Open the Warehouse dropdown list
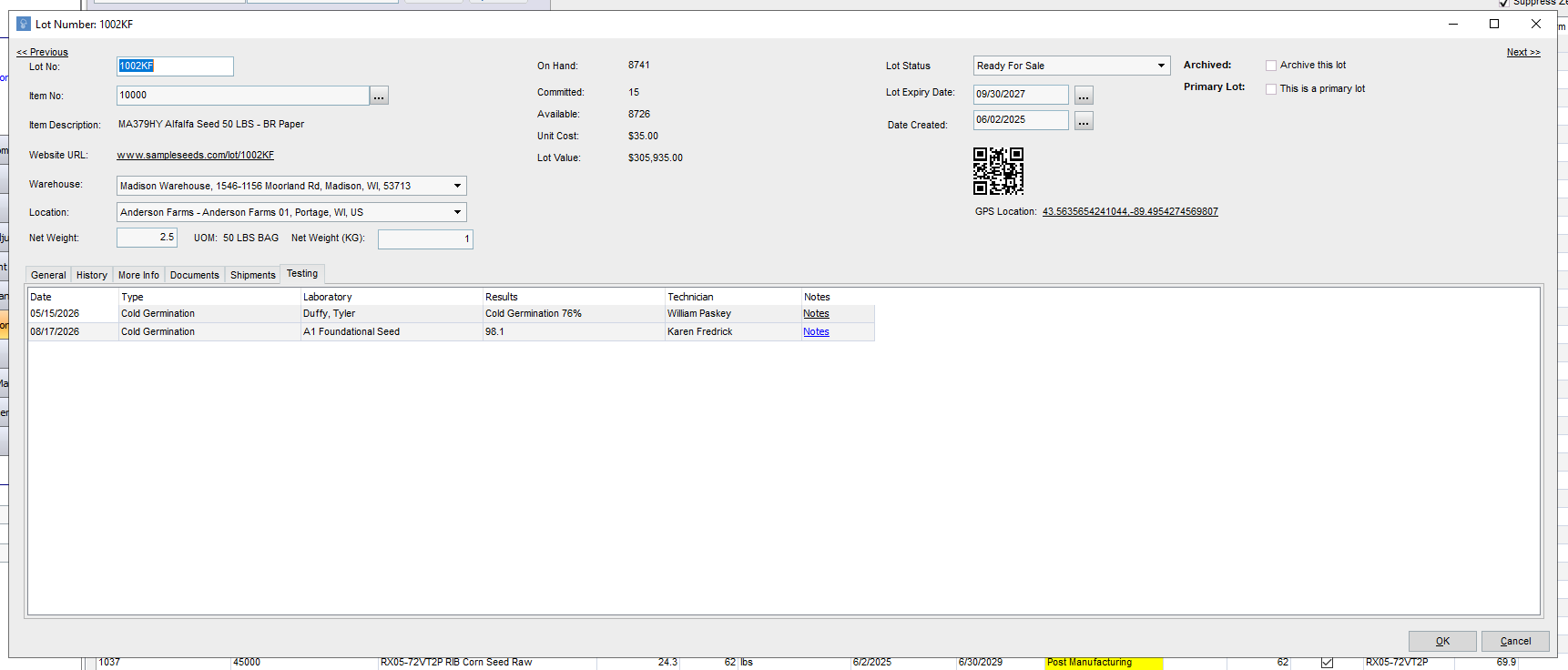Screen dimensions: 1568x670 pyautogui.click(x=457, y=186)
